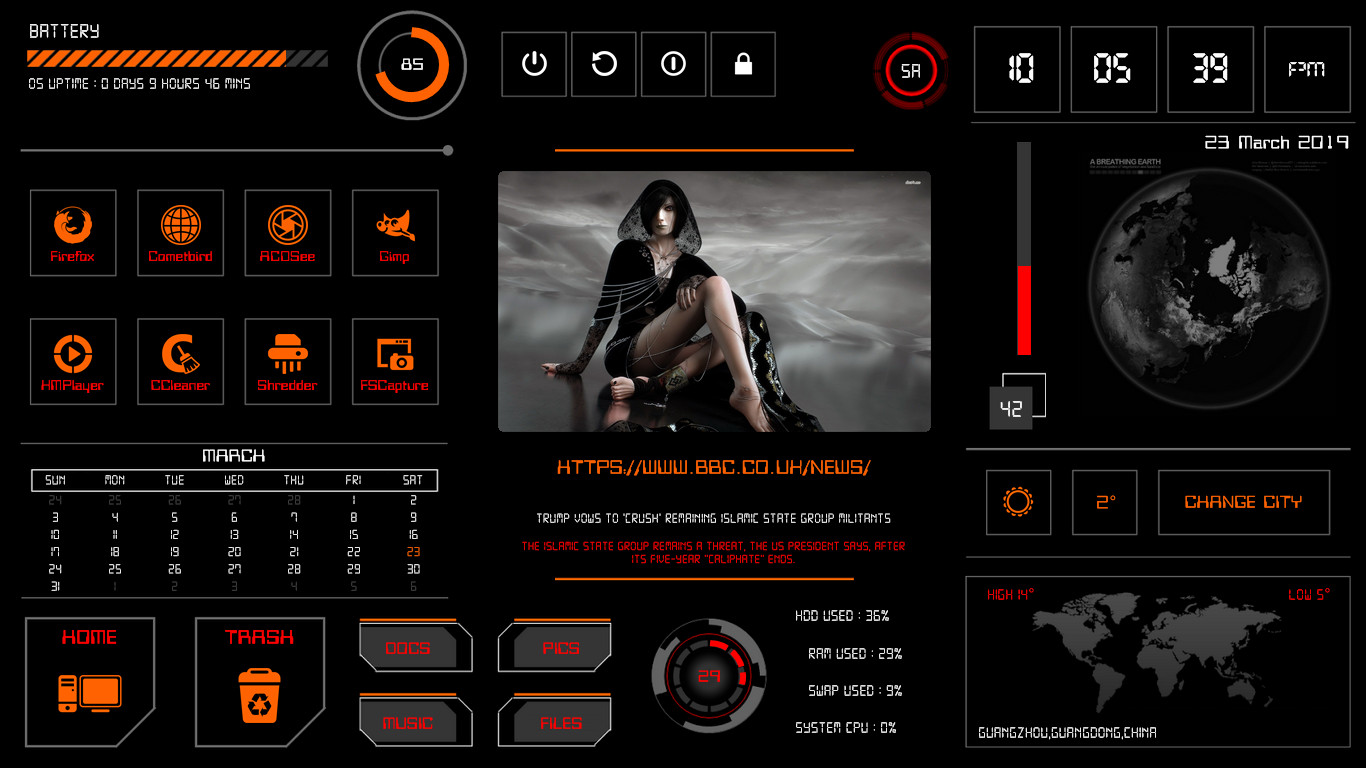Click the date text 23 March 2019
The image size is (1366, 768).
click(1276, 142)
